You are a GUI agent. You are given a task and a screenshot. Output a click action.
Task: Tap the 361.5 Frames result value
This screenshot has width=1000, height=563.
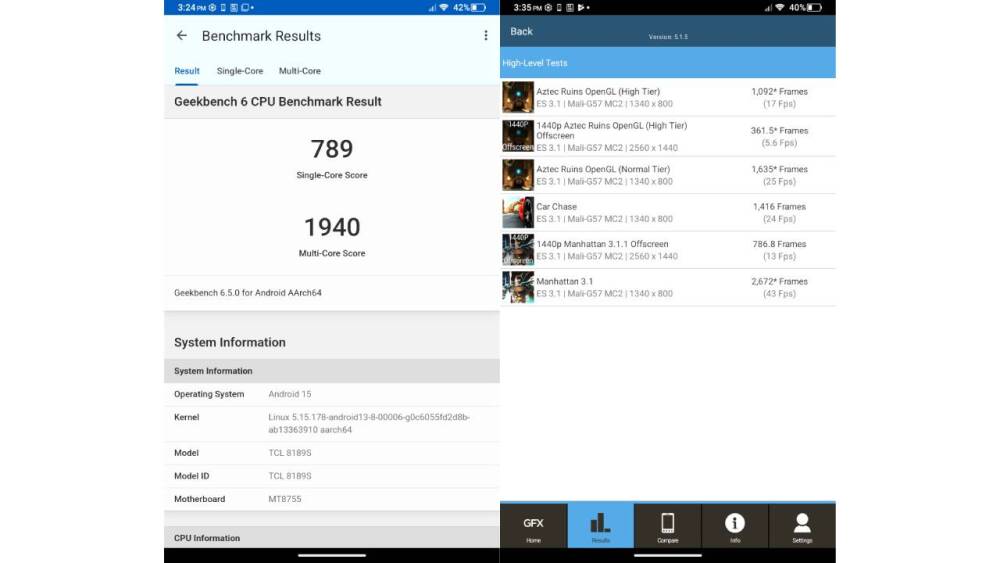click(779, 131)
